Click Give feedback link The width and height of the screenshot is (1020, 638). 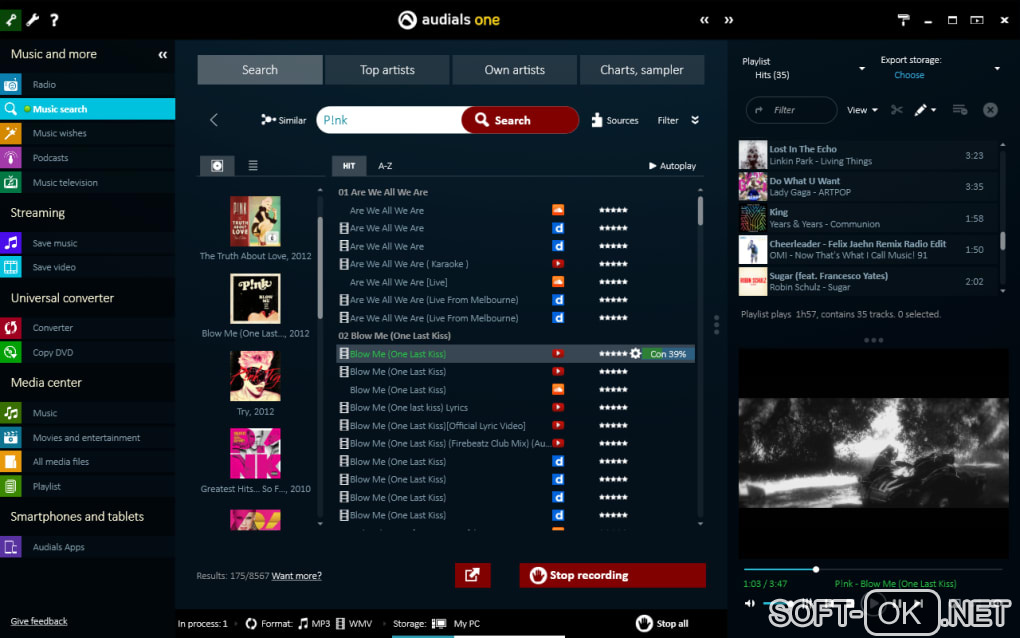coord(39,621)
